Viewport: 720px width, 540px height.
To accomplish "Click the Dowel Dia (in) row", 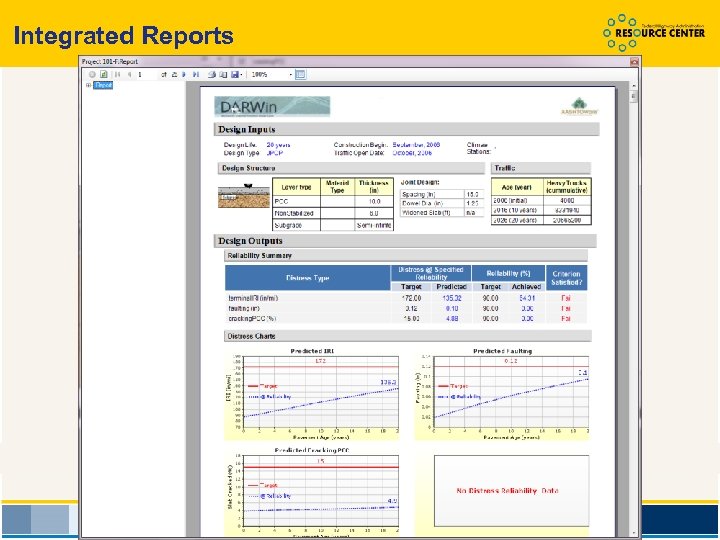I will point(441,203).
